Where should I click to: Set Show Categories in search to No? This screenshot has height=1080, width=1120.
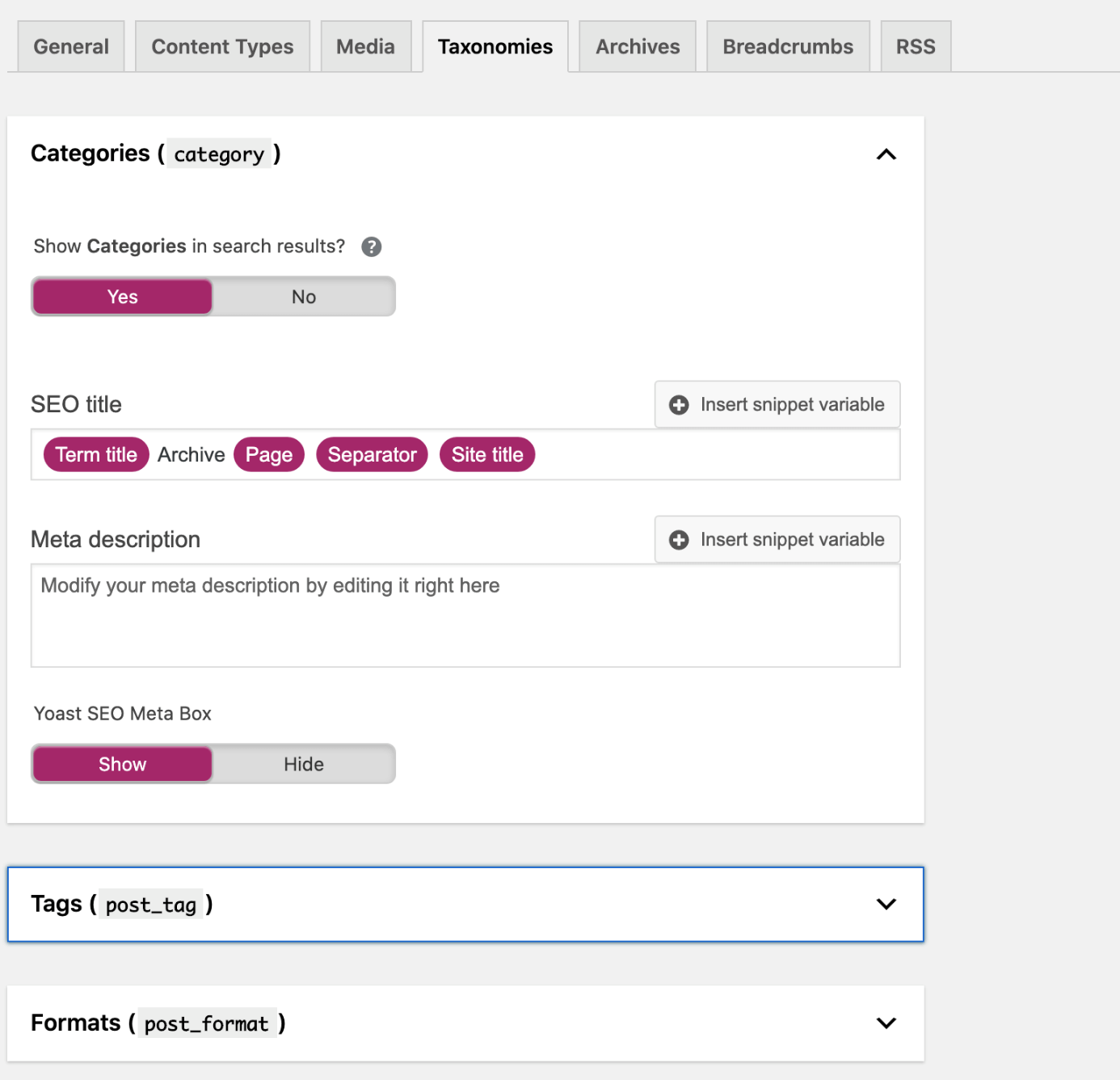point(304,297)
